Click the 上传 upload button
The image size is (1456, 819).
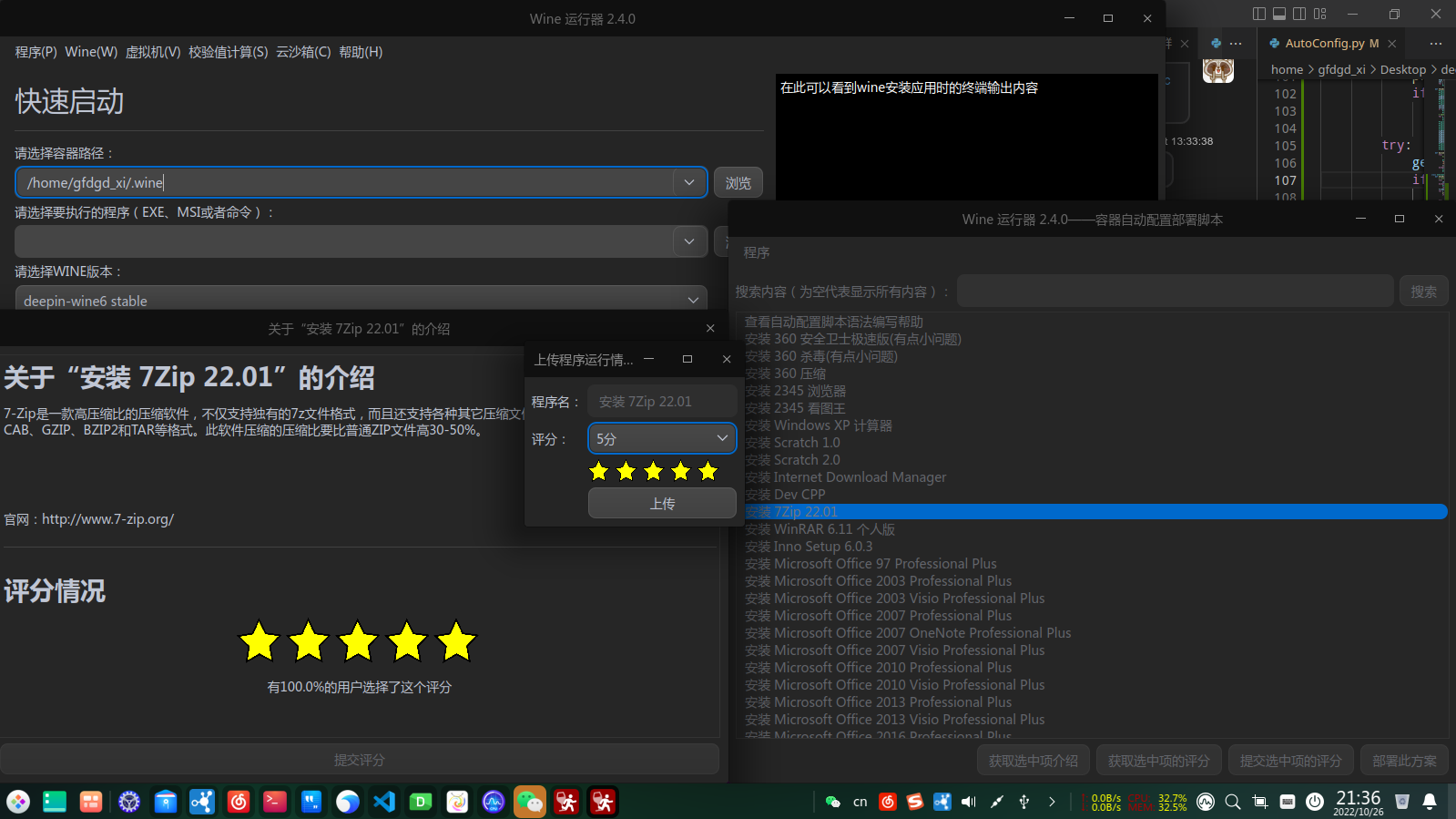662,503
